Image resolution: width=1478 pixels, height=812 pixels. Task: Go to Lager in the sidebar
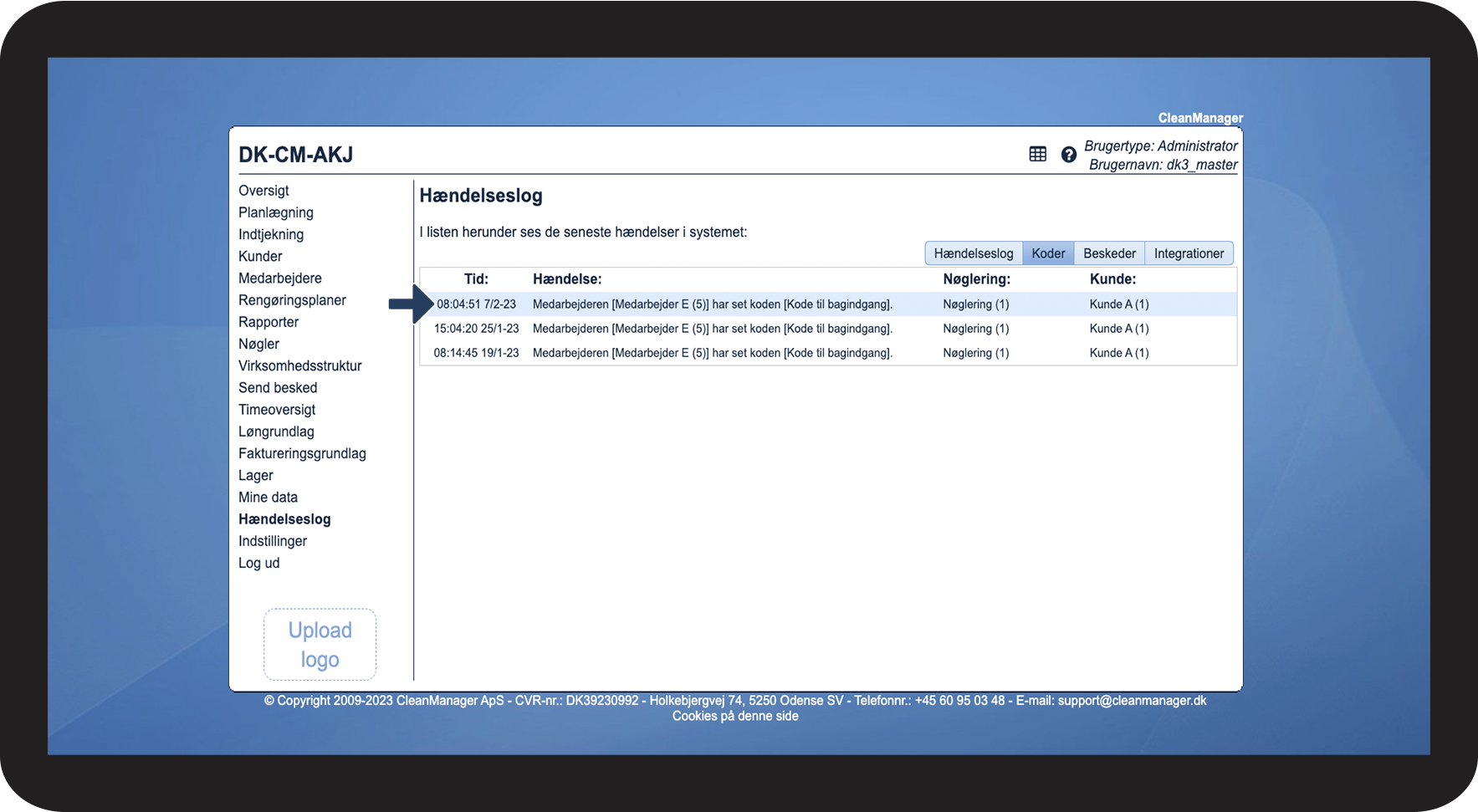[x=256, y=475]
